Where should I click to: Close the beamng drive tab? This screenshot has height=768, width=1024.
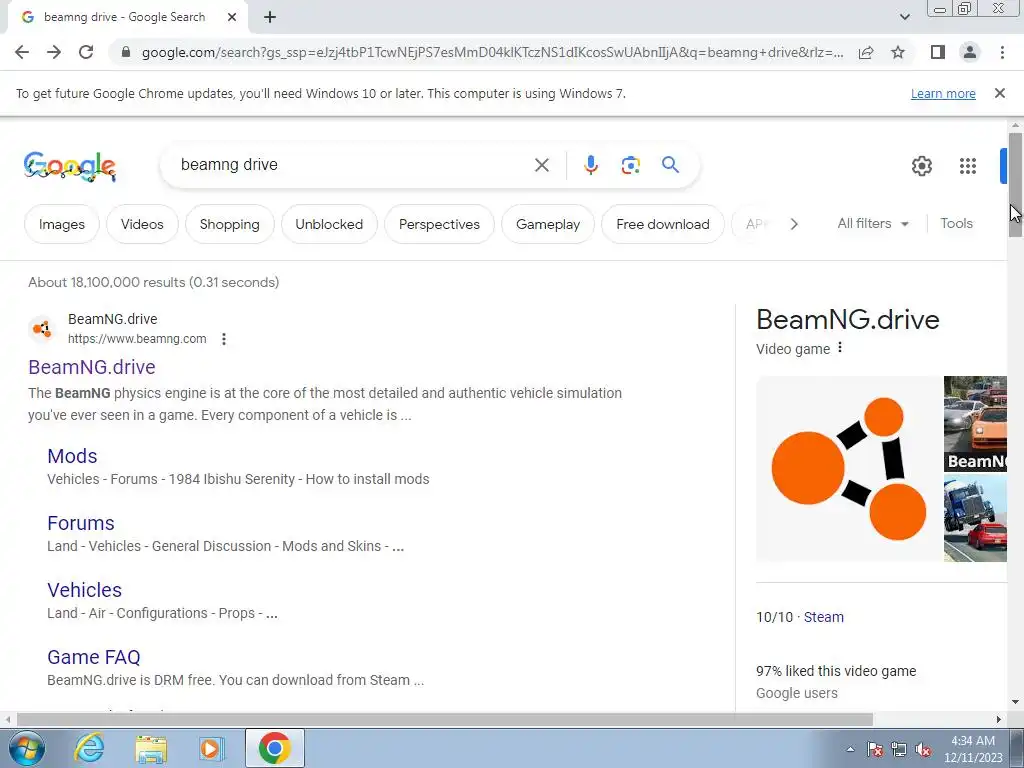(x=232, y=17)
